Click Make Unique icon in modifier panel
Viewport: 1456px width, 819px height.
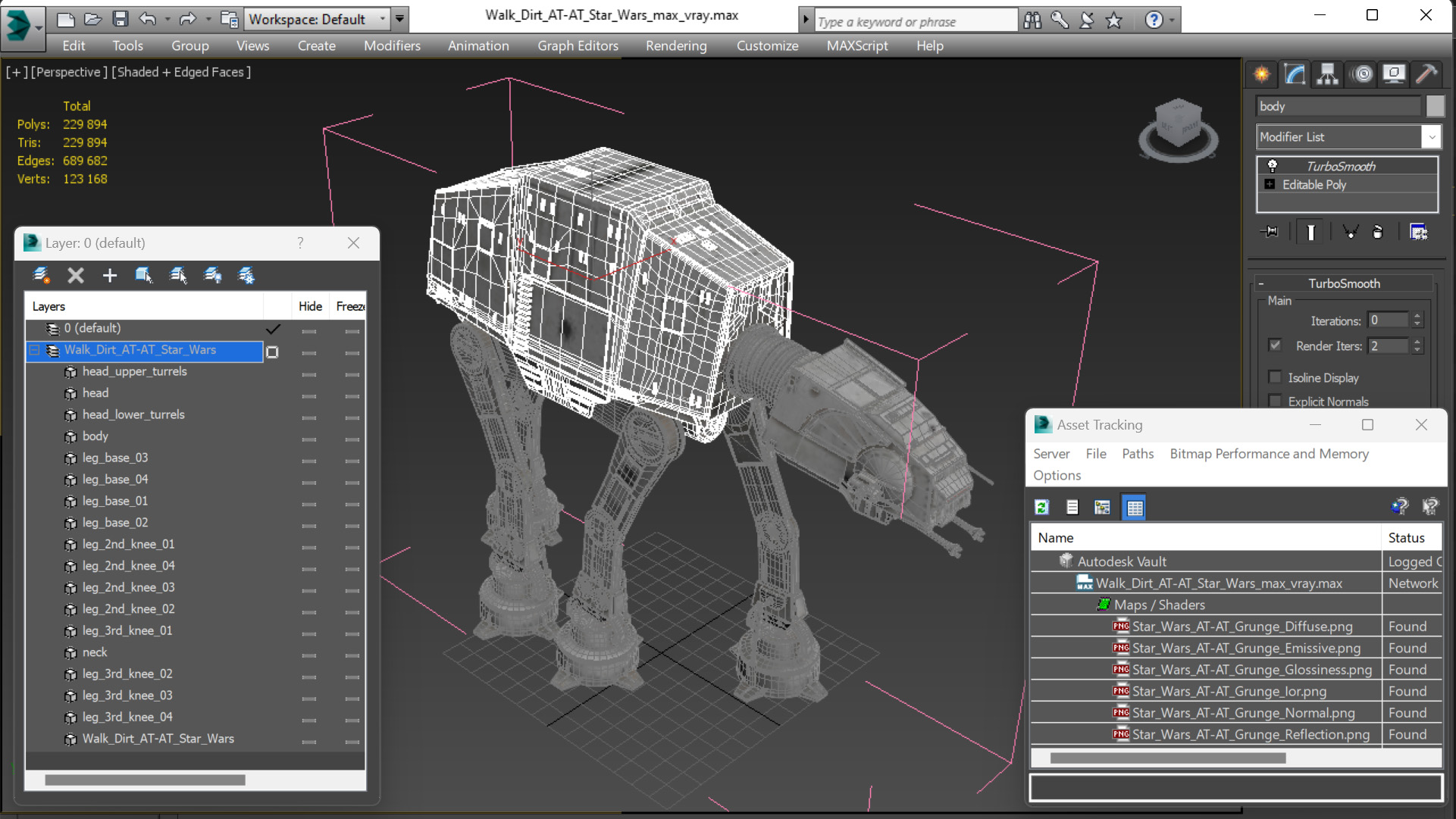(x=1350, y=232)
